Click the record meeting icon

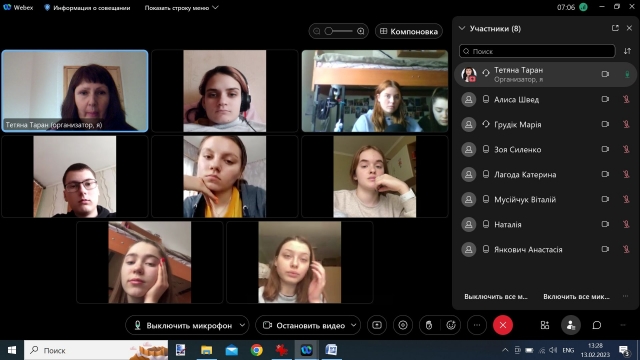(403, 325)
